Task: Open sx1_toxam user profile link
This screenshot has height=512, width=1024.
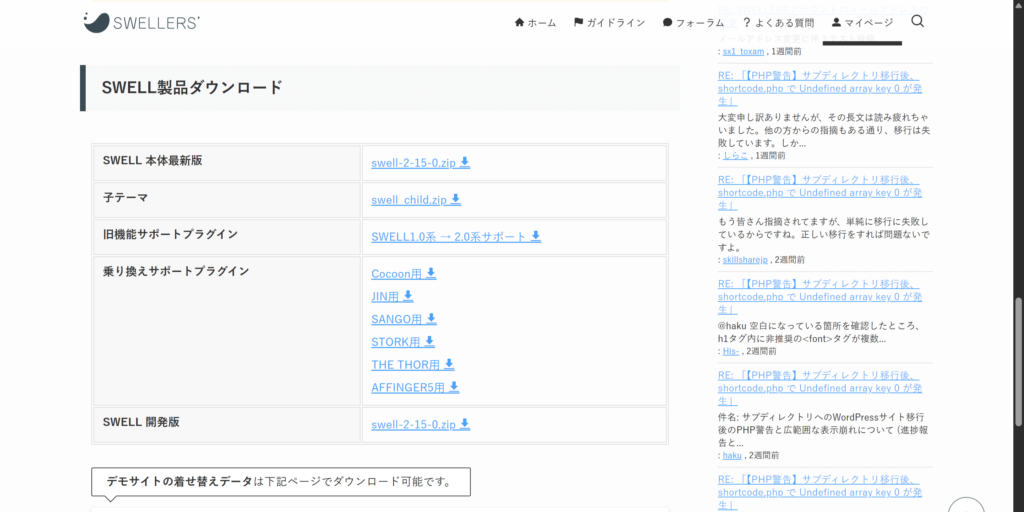Action: (x=743, y=51)
